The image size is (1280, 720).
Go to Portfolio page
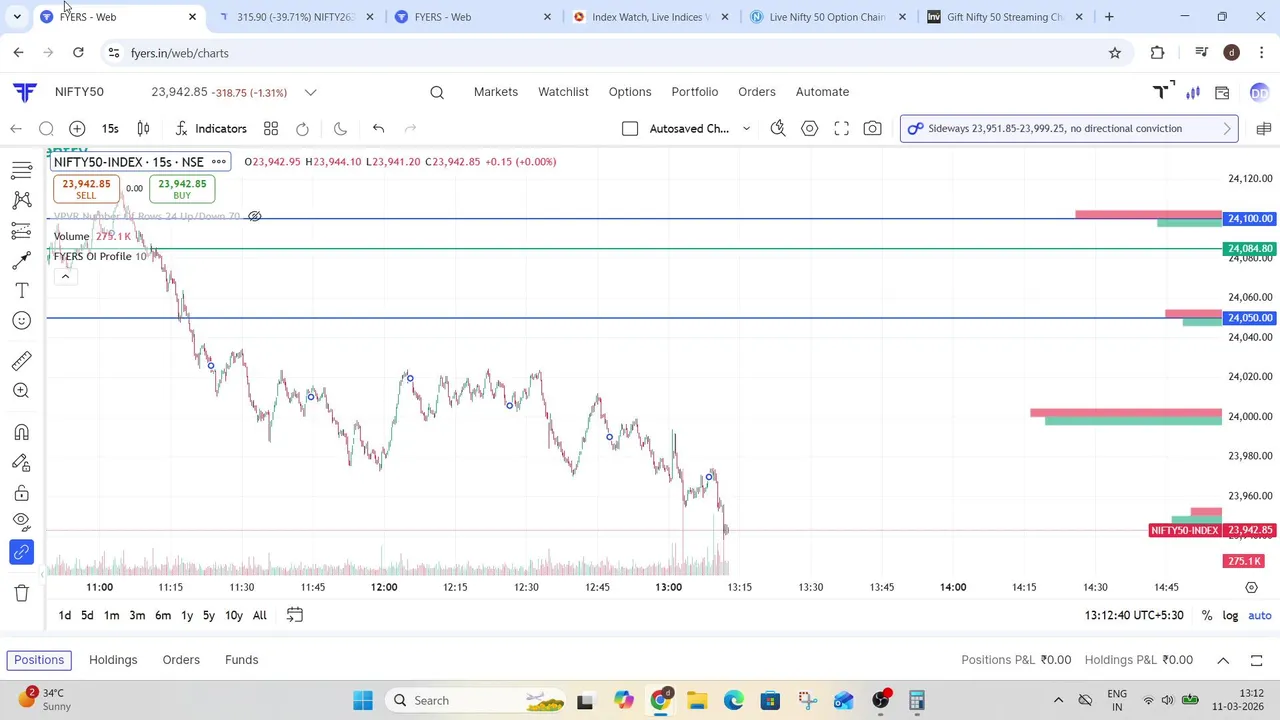pyautogui.click(x=695, y=92)
